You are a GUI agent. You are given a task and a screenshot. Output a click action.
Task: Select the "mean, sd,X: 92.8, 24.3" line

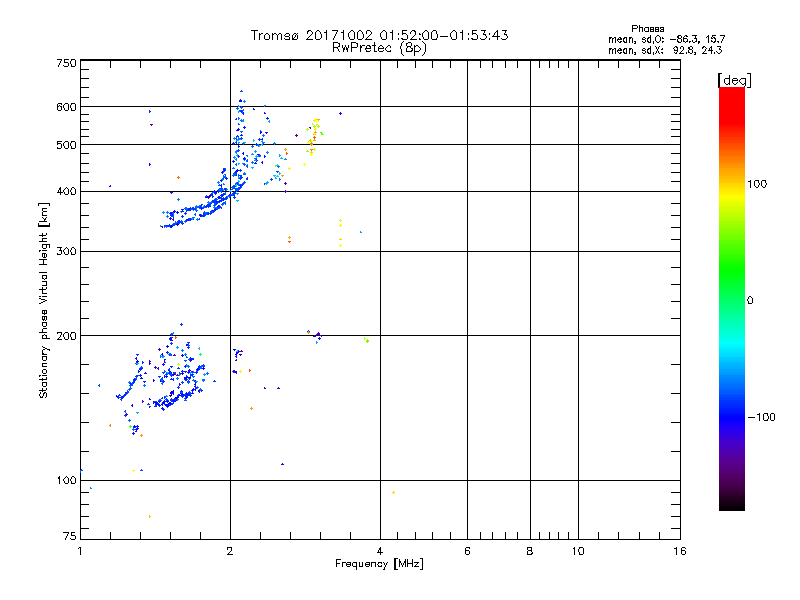(x=665, y=50)
